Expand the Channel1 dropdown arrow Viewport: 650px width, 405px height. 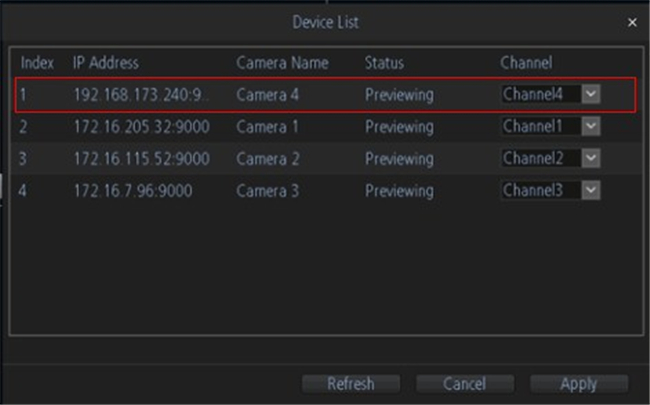coord(591,126)
